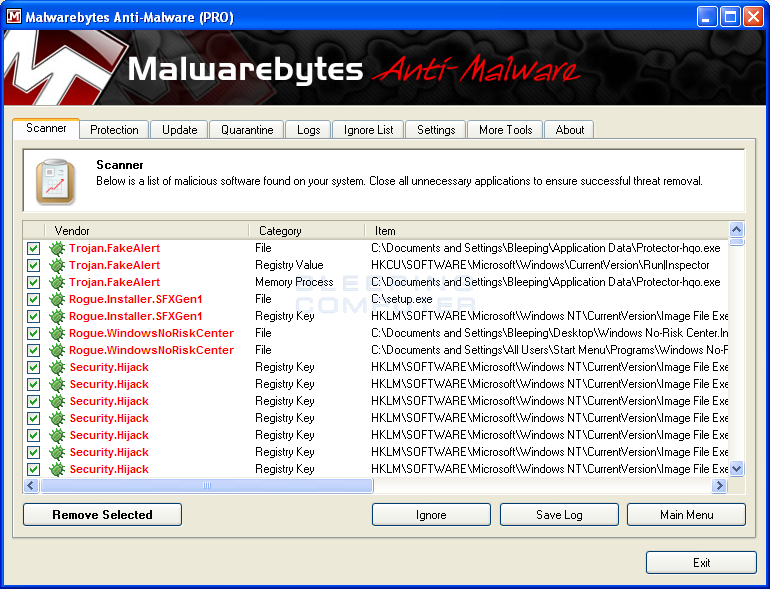Uncheck the first Trojan.FakeAlert File checkbox

click(x=33, y=248)
